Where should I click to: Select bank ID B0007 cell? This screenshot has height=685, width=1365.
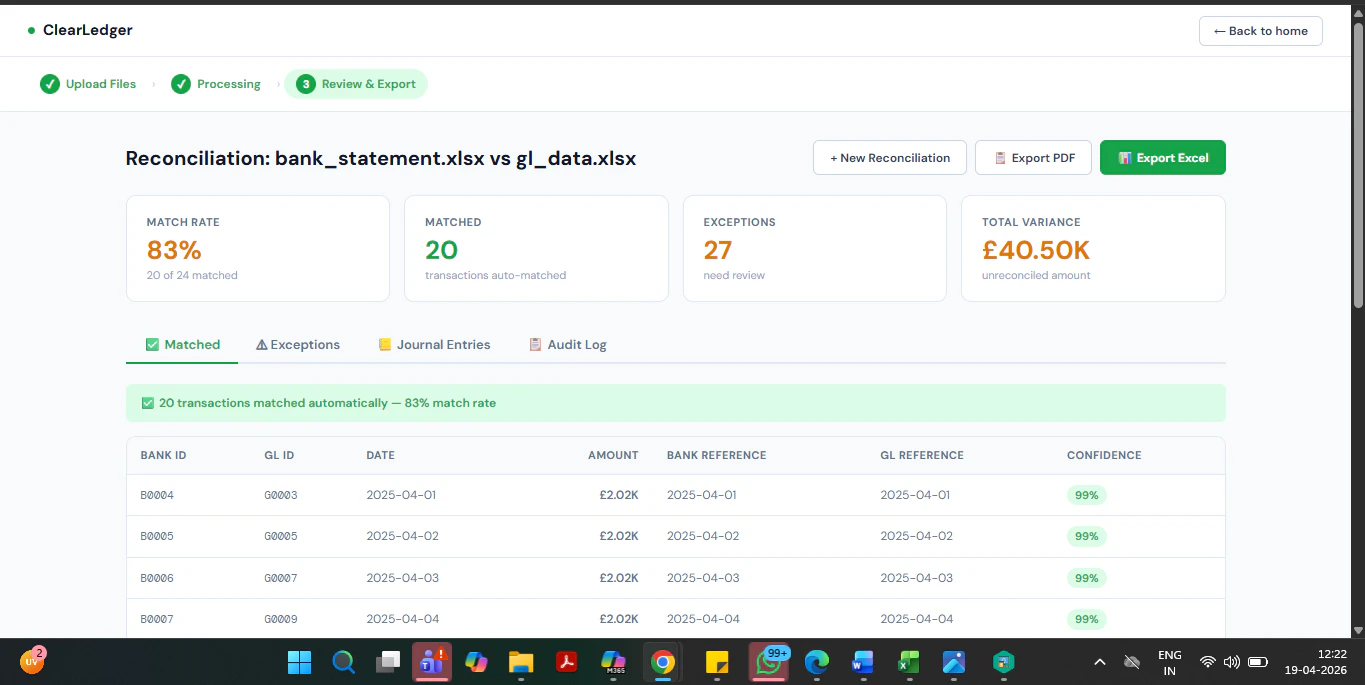[157, 619]
